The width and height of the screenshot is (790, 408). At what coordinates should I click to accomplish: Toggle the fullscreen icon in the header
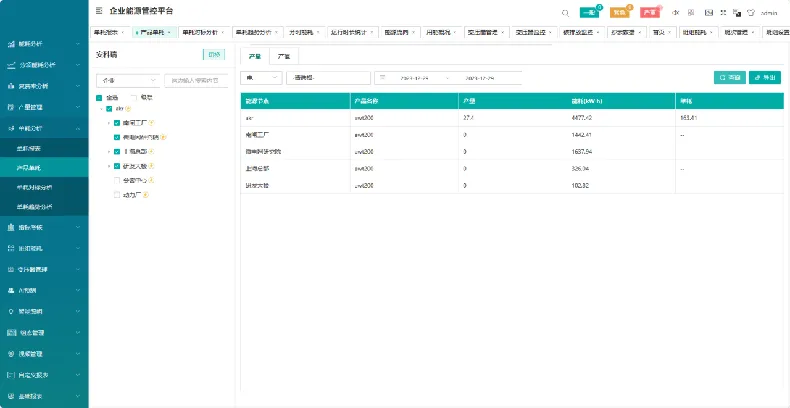723,13
